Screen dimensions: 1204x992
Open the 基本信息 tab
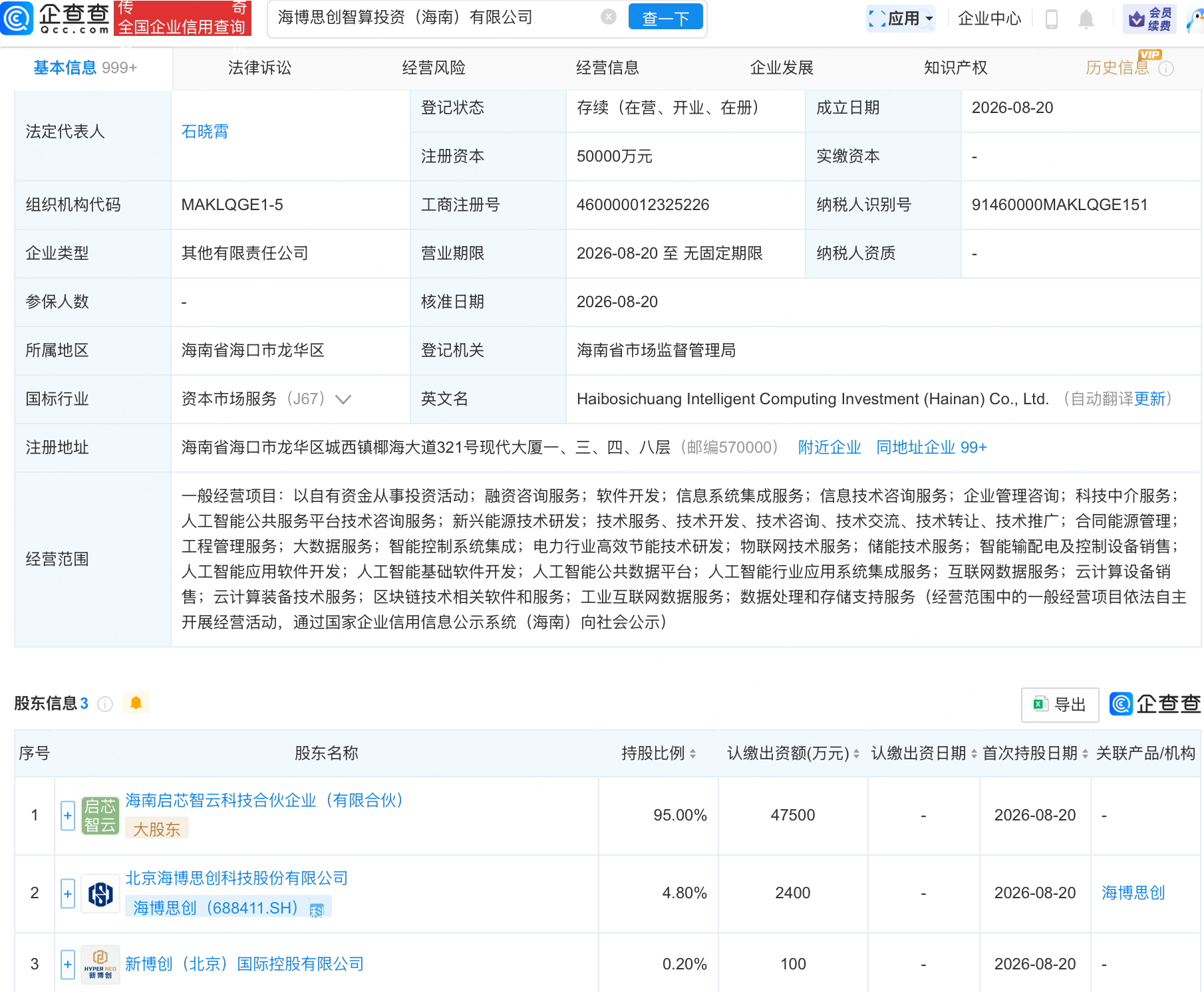click(x=86, y=68)
